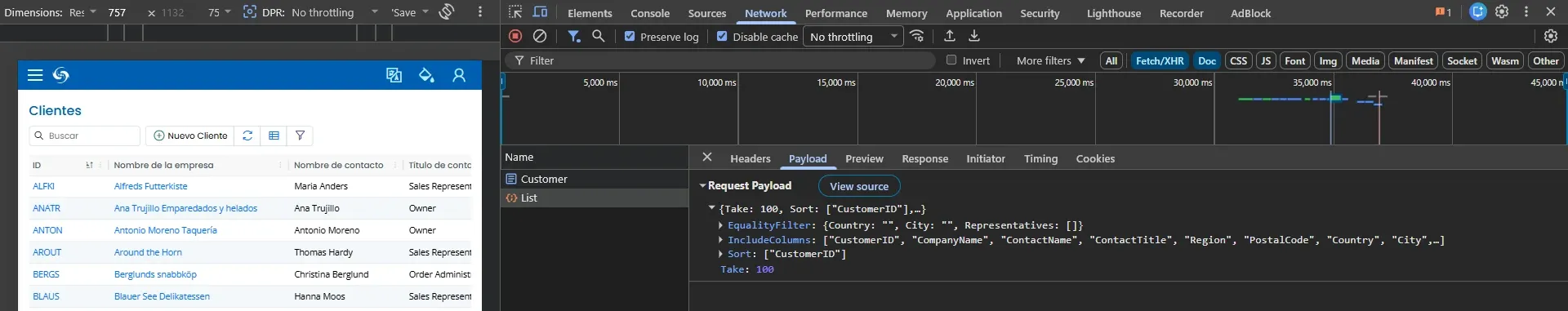The height and width of the screenshot is (311, 1568).
Task: Activate the inspect element picker icon
Action: pyautogui.click(x=515, y=12)
